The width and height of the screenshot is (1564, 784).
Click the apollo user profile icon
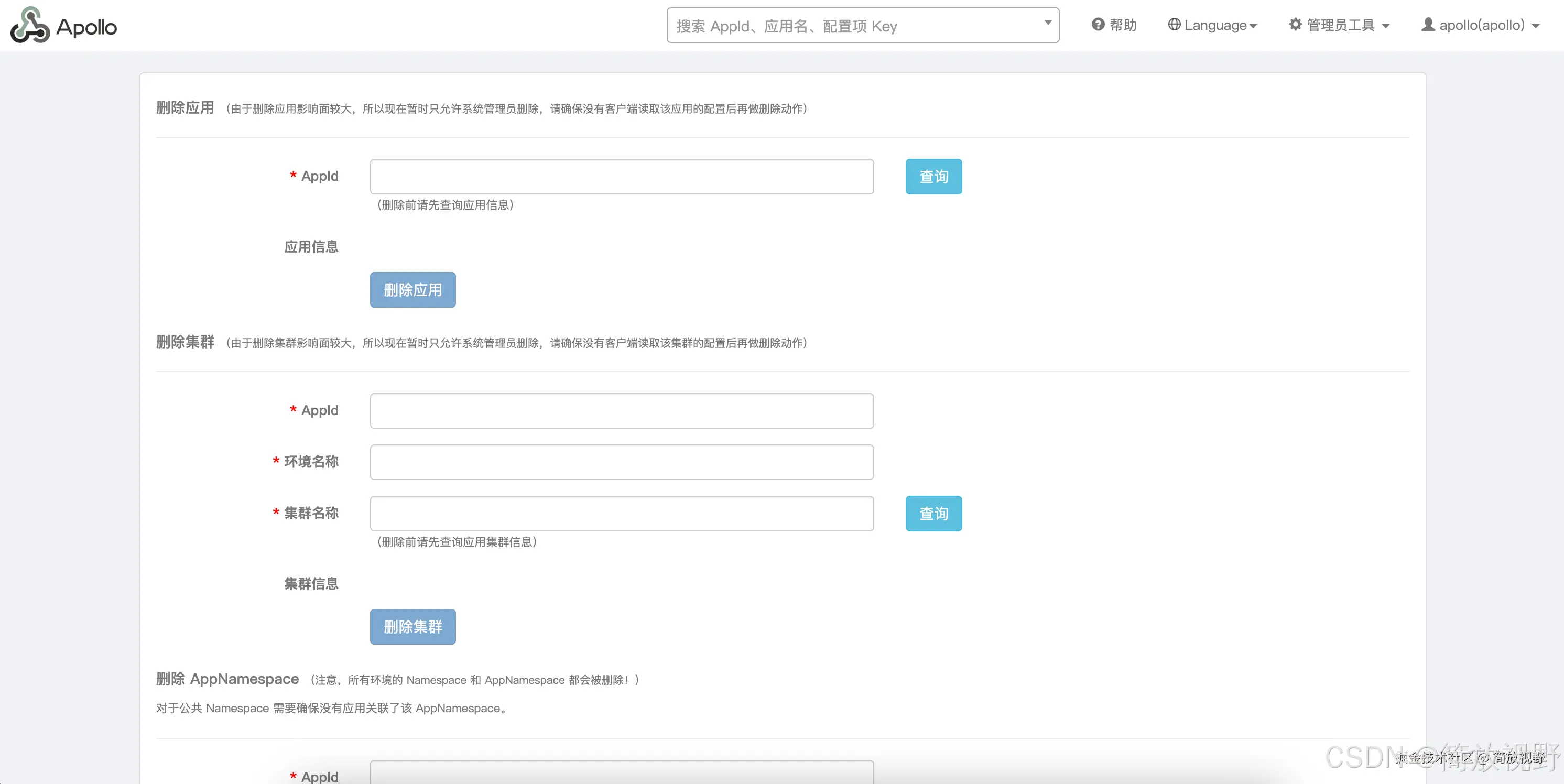point(1428,25)
